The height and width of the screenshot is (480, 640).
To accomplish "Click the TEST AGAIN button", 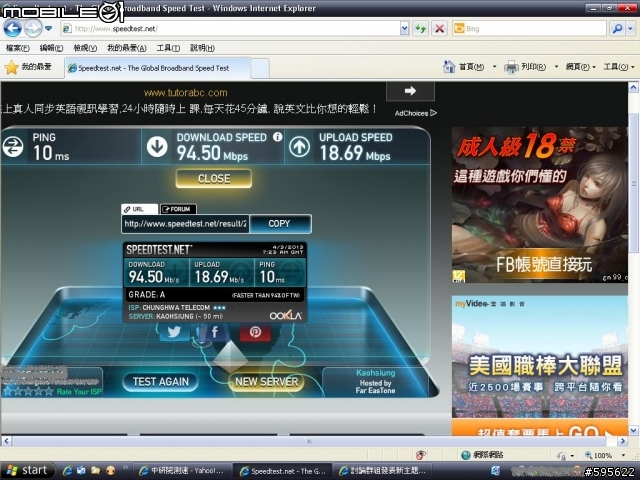I will tap(161, 382).
